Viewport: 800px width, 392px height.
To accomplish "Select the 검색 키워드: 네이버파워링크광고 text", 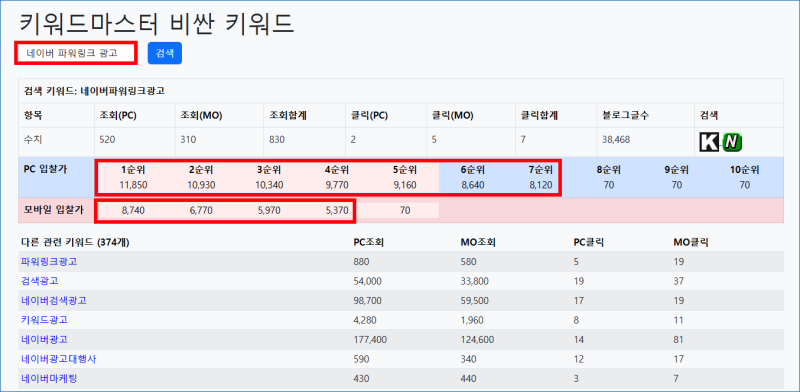I will (x=94, y=91).
